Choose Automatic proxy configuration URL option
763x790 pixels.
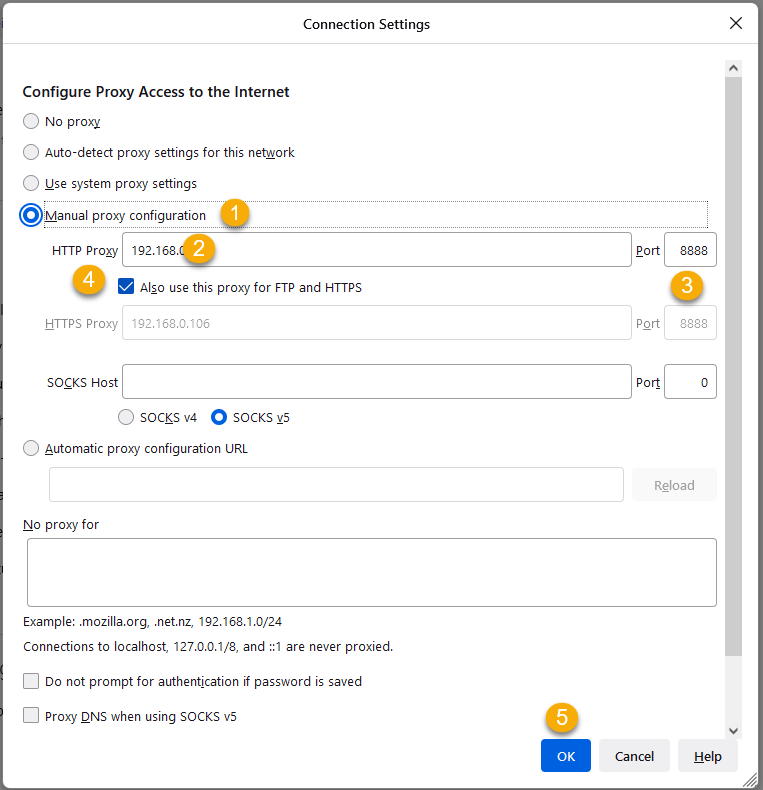click(32, 449)
